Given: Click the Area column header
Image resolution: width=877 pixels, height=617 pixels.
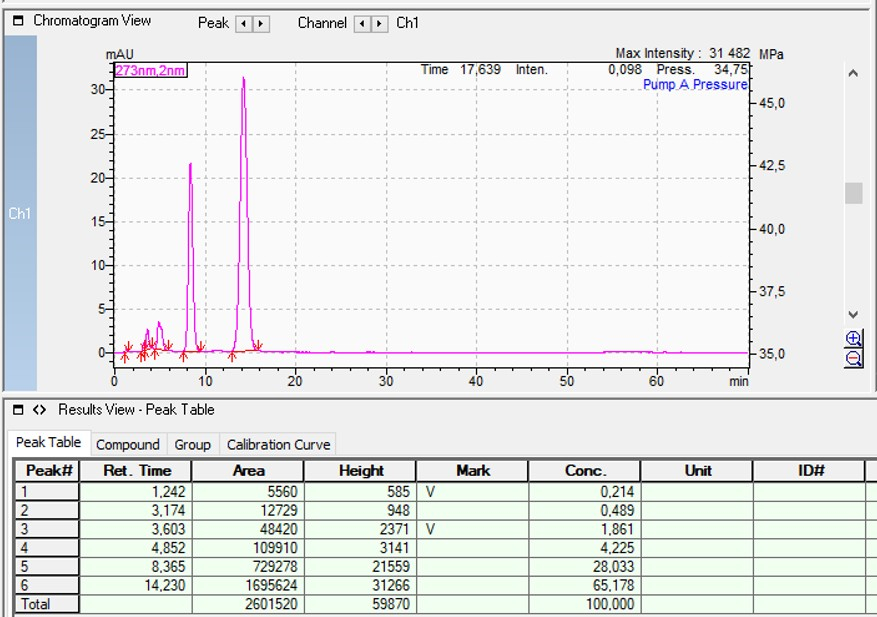Looking at the screenshot, I should coord(248,471).
